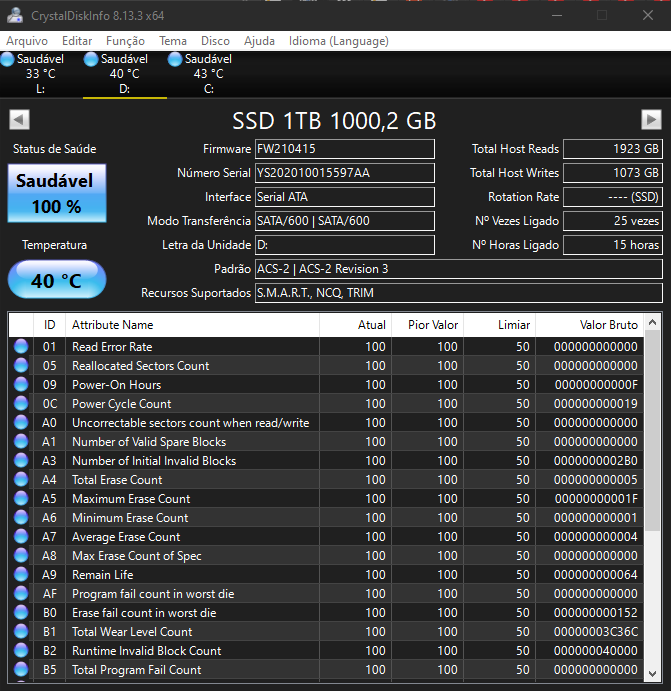Click the transfer mode field SATA/600
Image resolution: width=671 pixels, height=691 pixels.
(345, 221)
